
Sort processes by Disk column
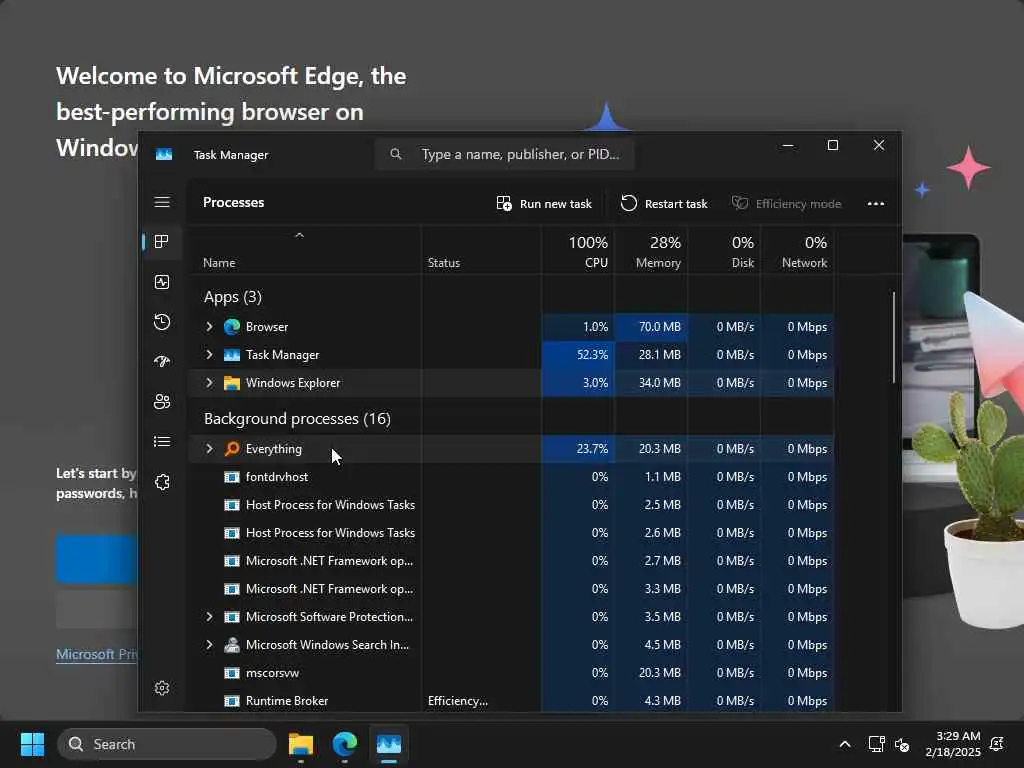724,251
